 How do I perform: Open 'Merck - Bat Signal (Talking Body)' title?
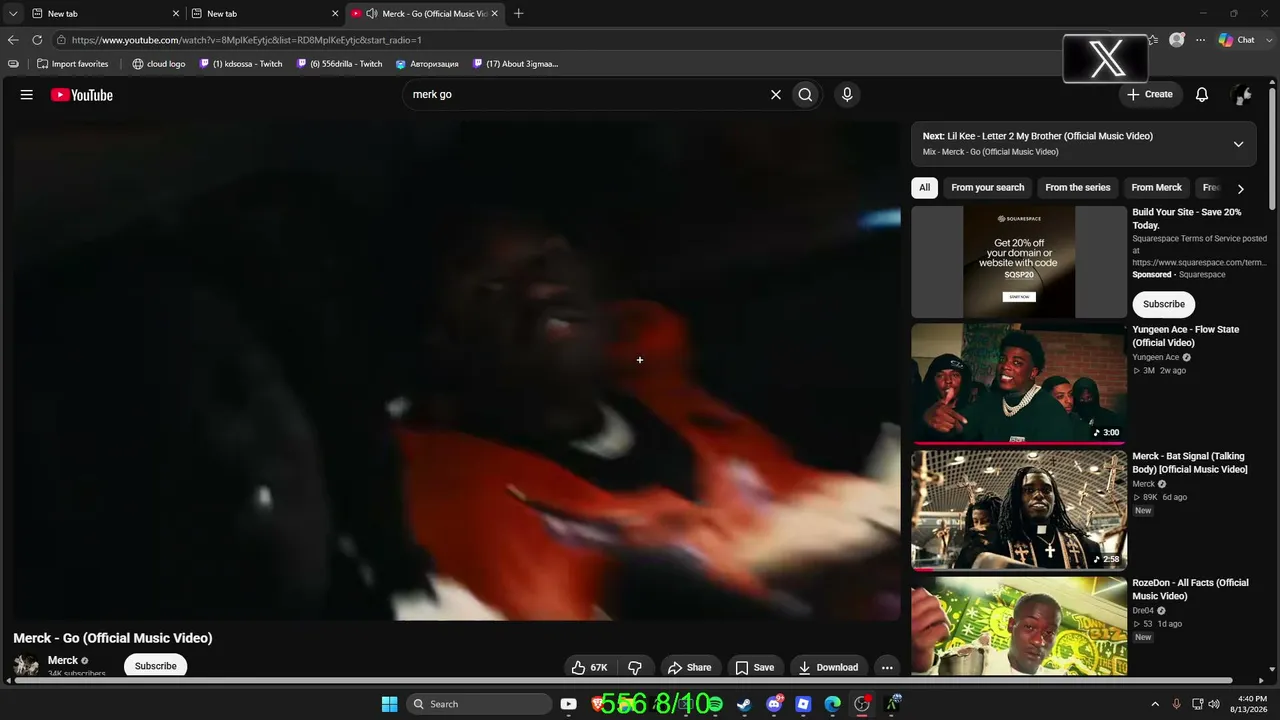1190,463
